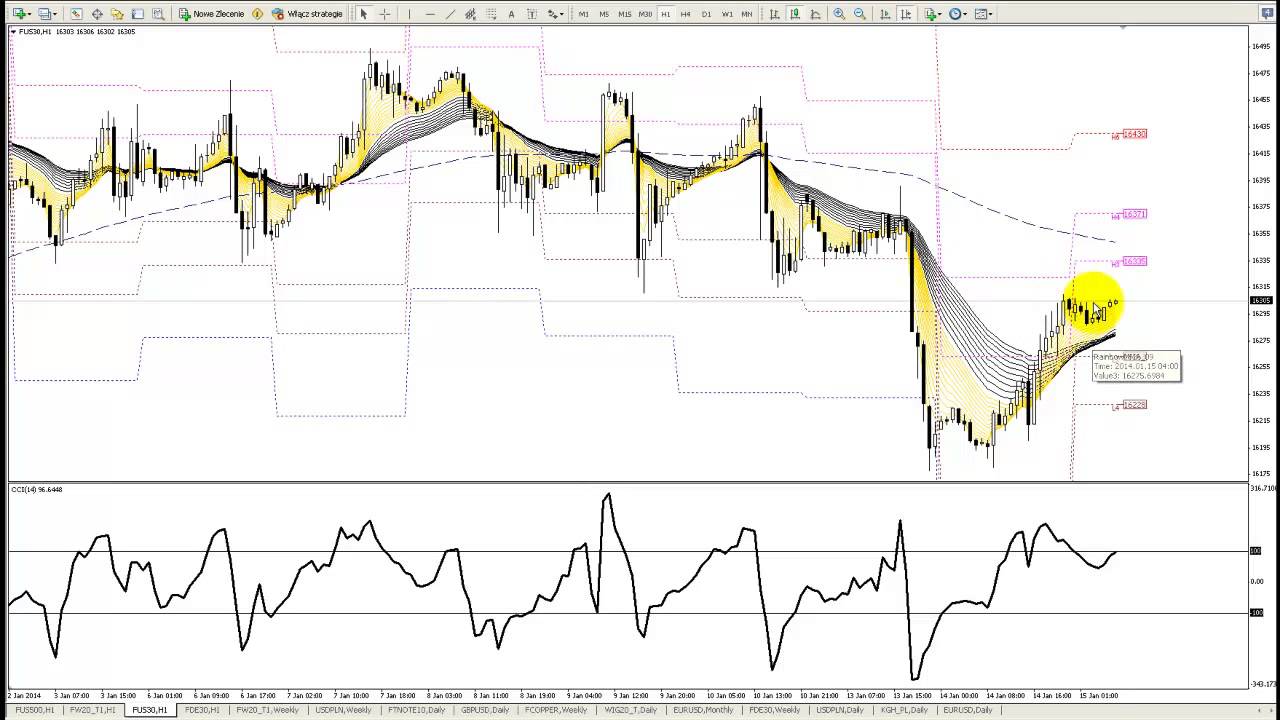
Task: Toggle chart auto scroll icon
Action: (x=885, y=14)
